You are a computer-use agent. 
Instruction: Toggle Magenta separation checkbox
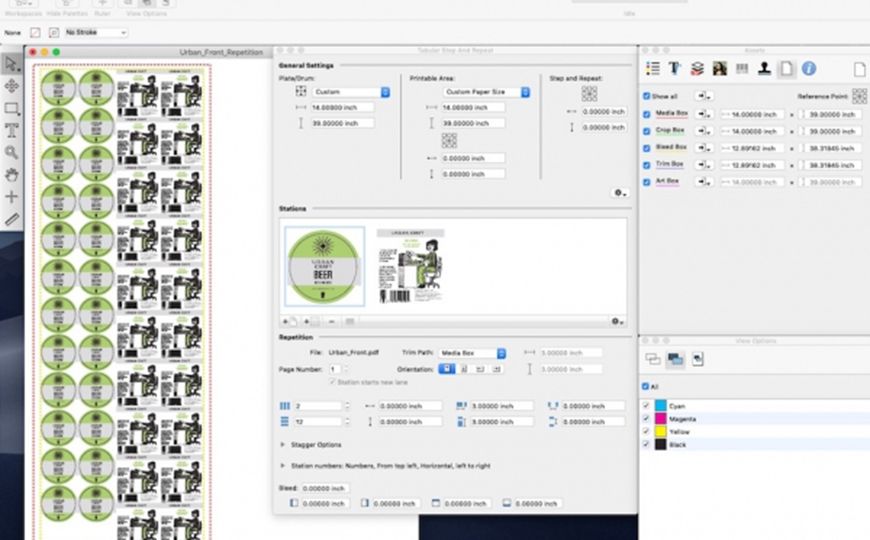click(646, 418)
